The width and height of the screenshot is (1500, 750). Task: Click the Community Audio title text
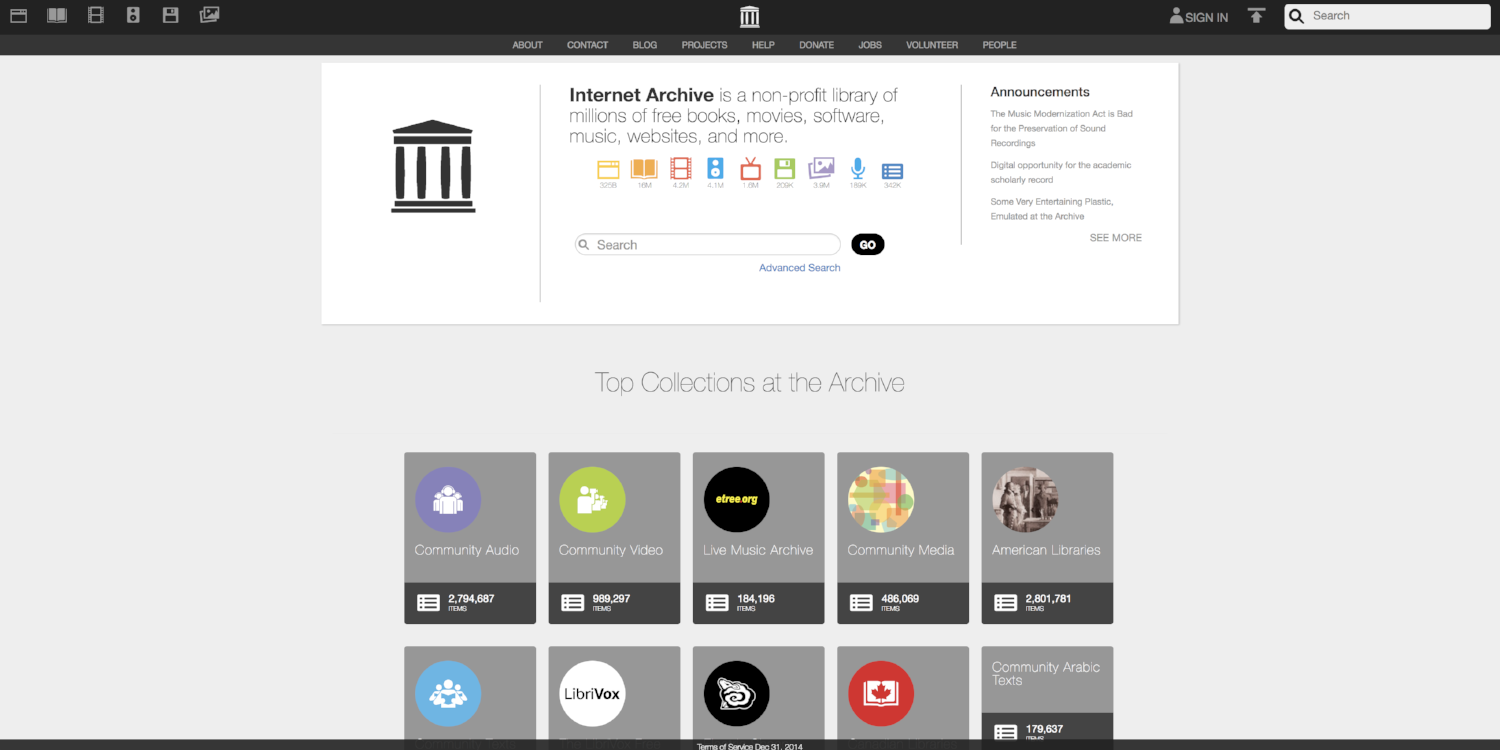467,550
